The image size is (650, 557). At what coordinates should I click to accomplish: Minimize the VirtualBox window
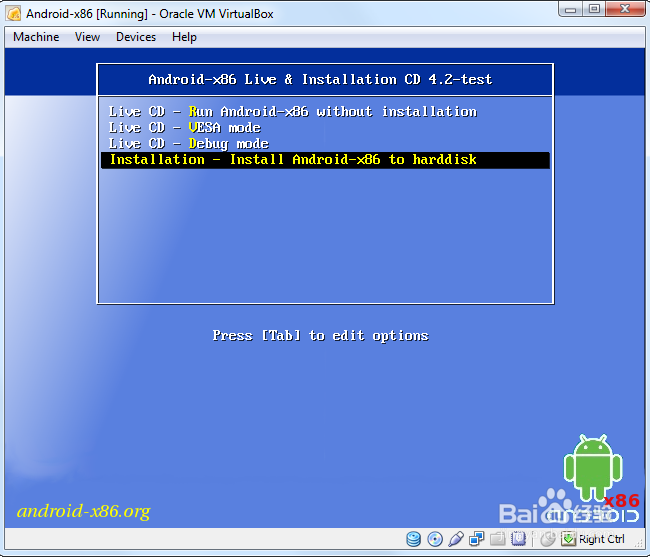tap(570, 9)
